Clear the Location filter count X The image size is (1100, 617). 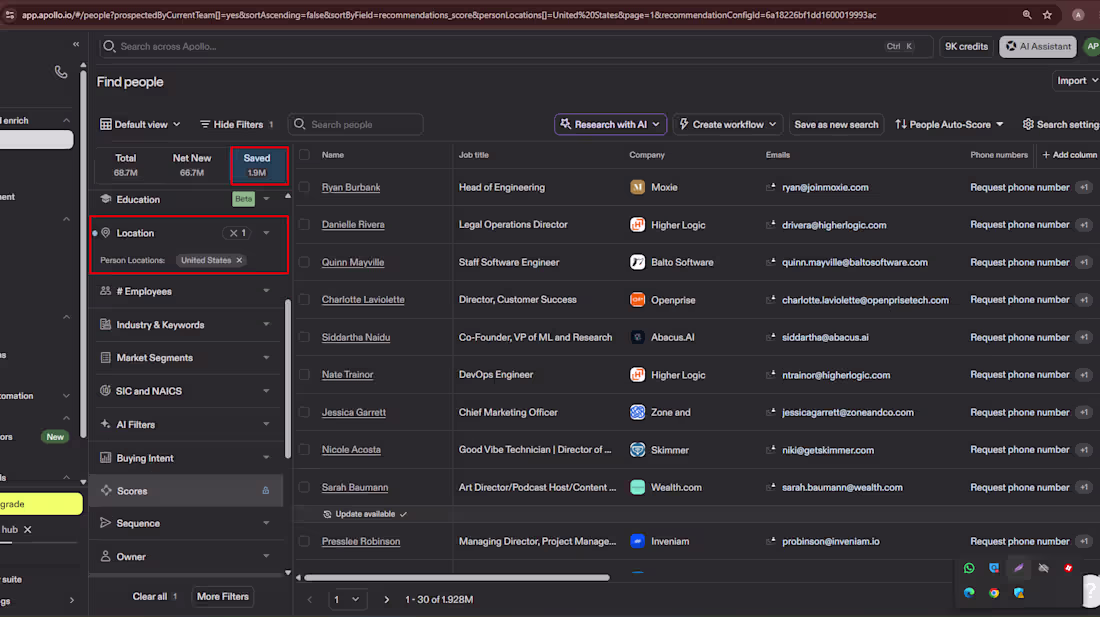234,233
